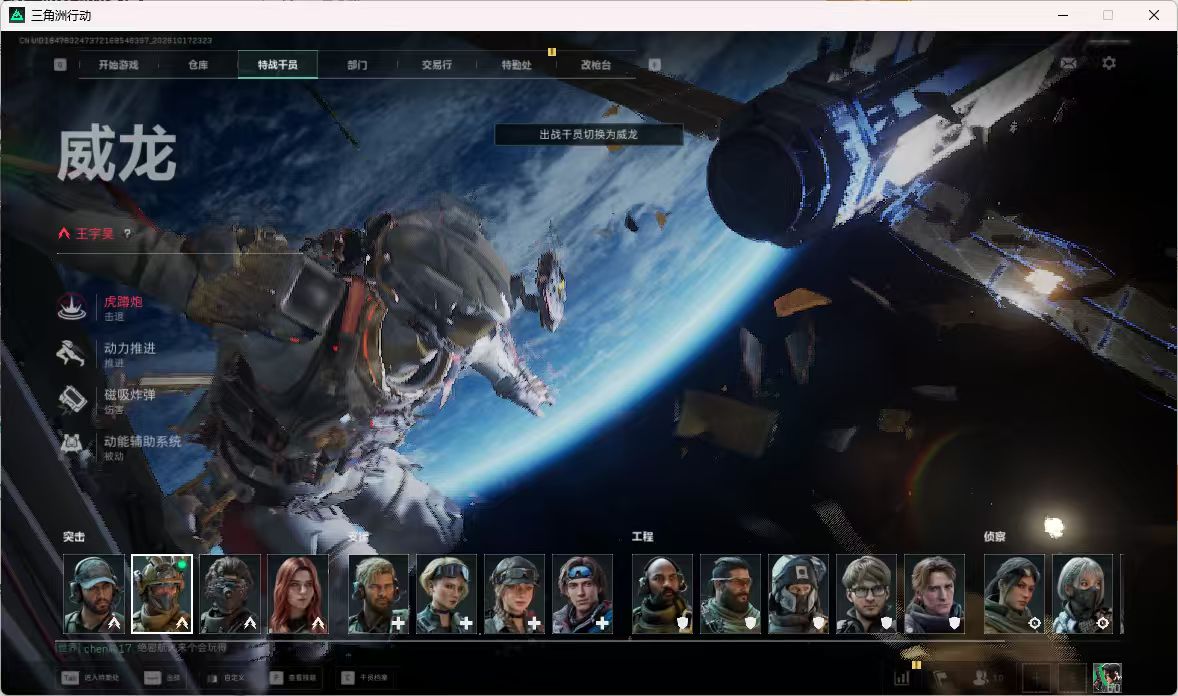This screenshot has width=1178, height=696.
Task: Open the 特勤处 tab
Action: coord(517,65)
